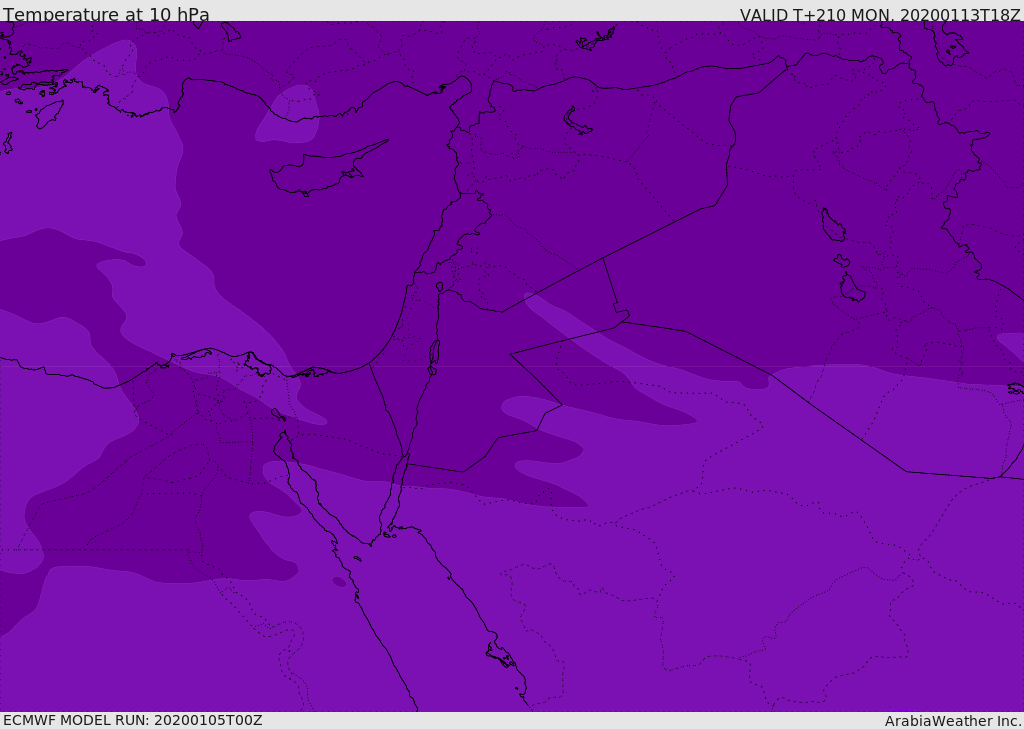Screen dimensions: 1024x729
Task: Click the 'VALID T+210 MON. 20200113T18Z' timestamp text
Action: [880, 15]
